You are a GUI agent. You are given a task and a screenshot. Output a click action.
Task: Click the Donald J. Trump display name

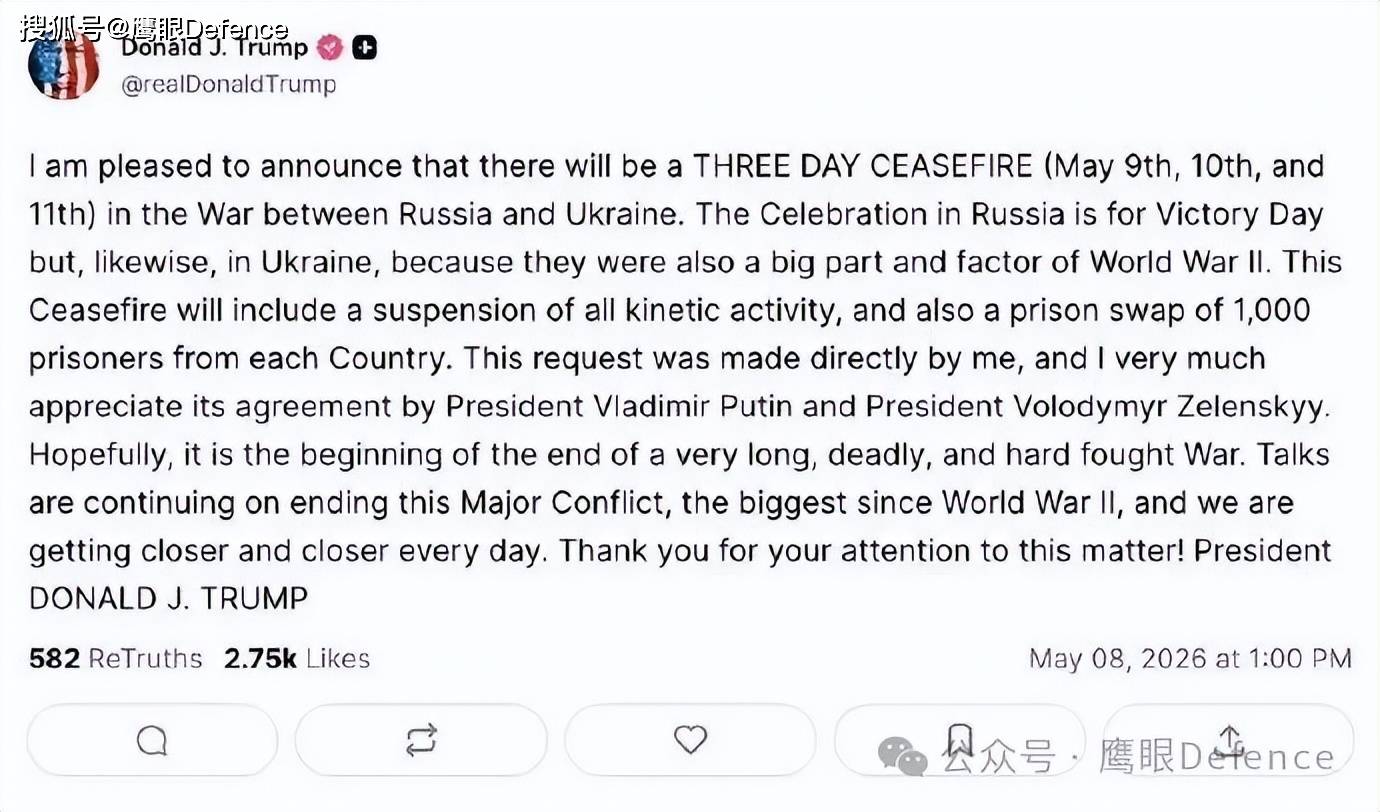[x=214, y=46]
